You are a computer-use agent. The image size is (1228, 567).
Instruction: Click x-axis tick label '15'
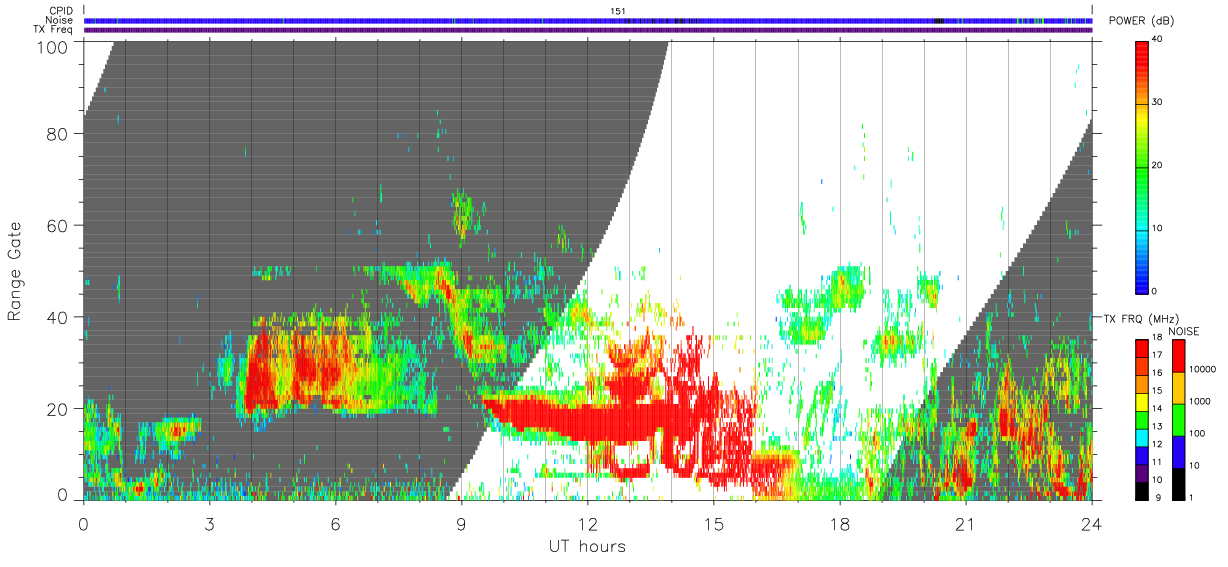point(713,523)
